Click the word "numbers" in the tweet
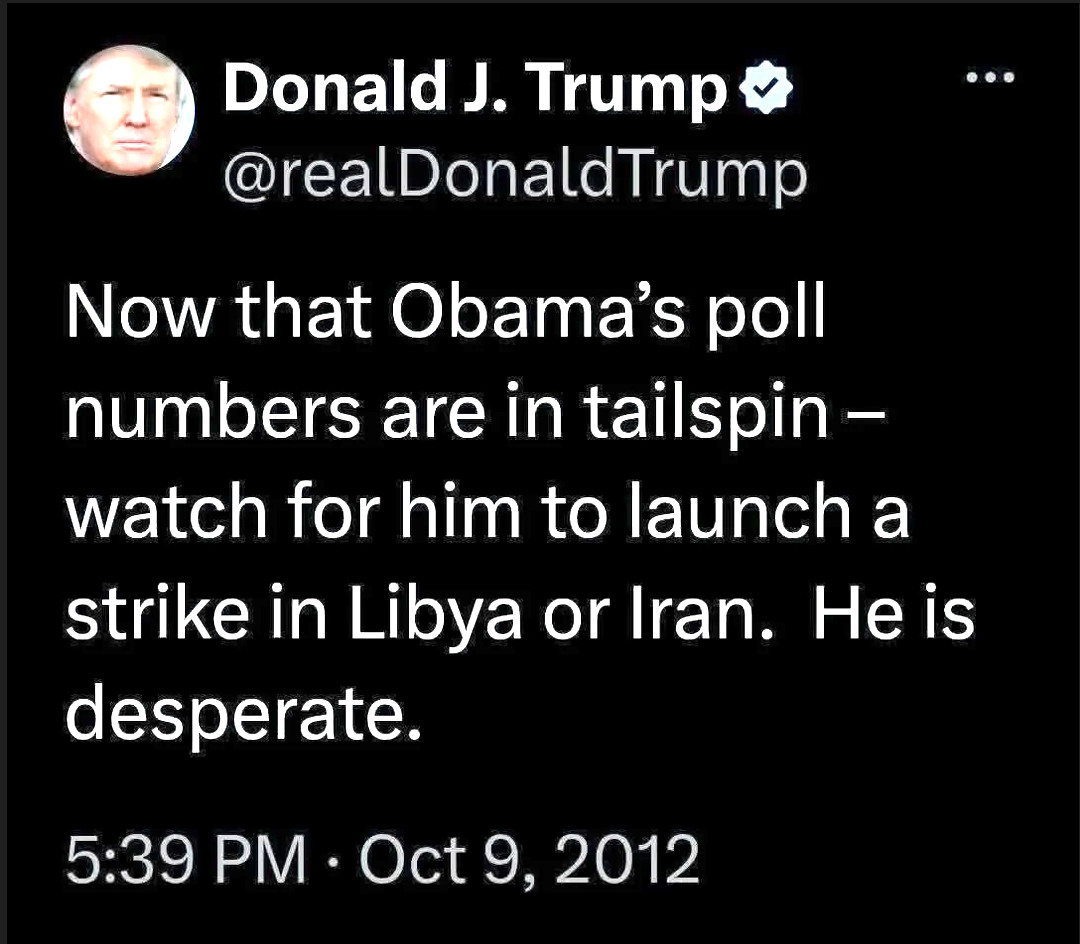 (x=212, y=413)
